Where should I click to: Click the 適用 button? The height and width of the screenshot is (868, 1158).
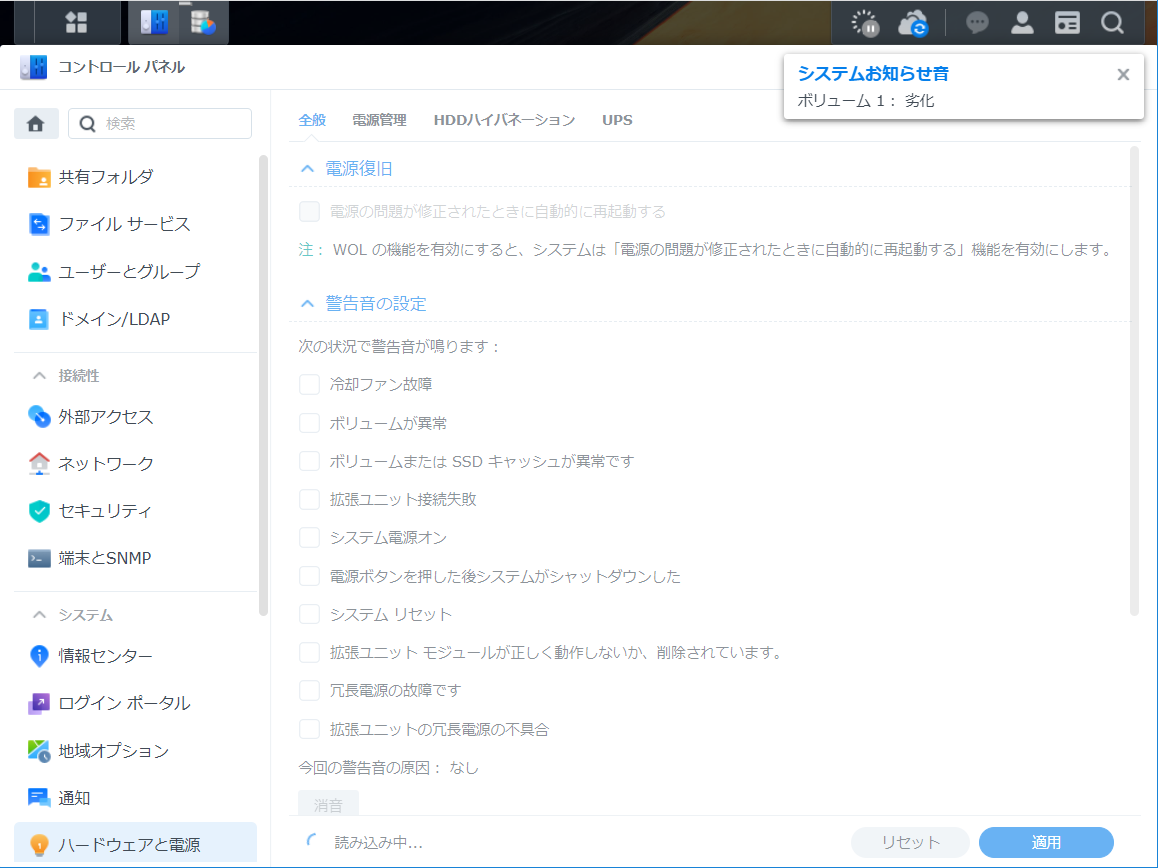(x=1046, y=842)
